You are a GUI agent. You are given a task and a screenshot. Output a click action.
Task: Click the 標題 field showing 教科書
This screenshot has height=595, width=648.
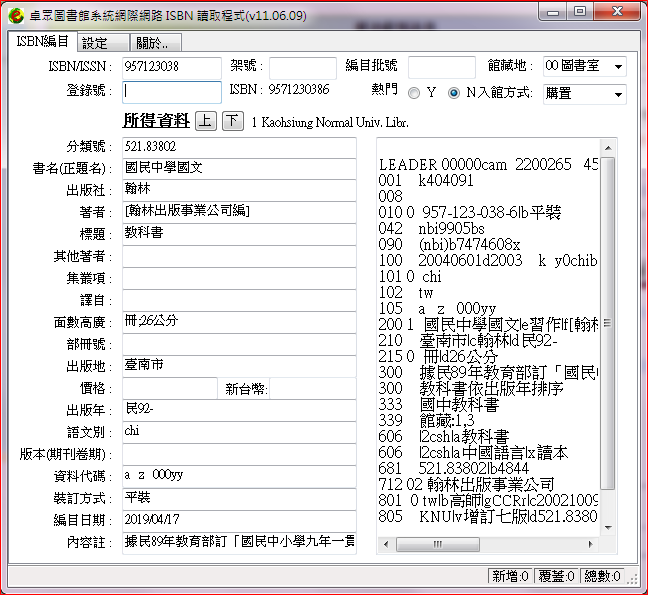coord(239,234)
